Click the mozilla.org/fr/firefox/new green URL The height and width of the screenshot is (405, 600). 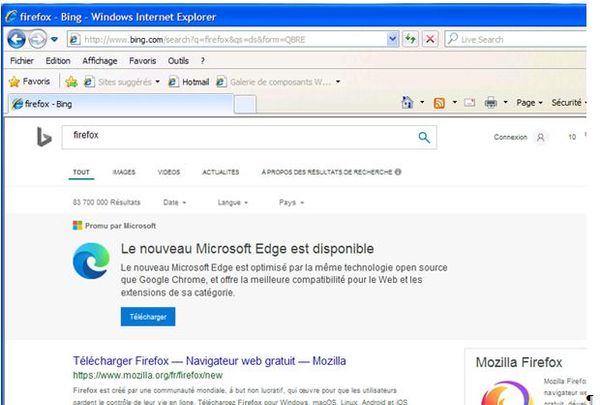148,376
